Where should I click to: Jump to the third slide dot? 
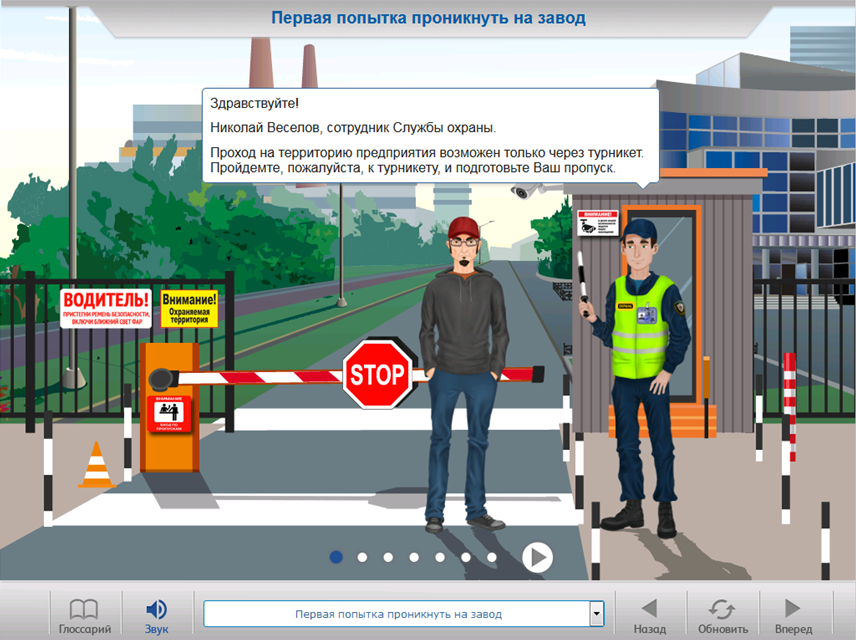coord(388,558)
